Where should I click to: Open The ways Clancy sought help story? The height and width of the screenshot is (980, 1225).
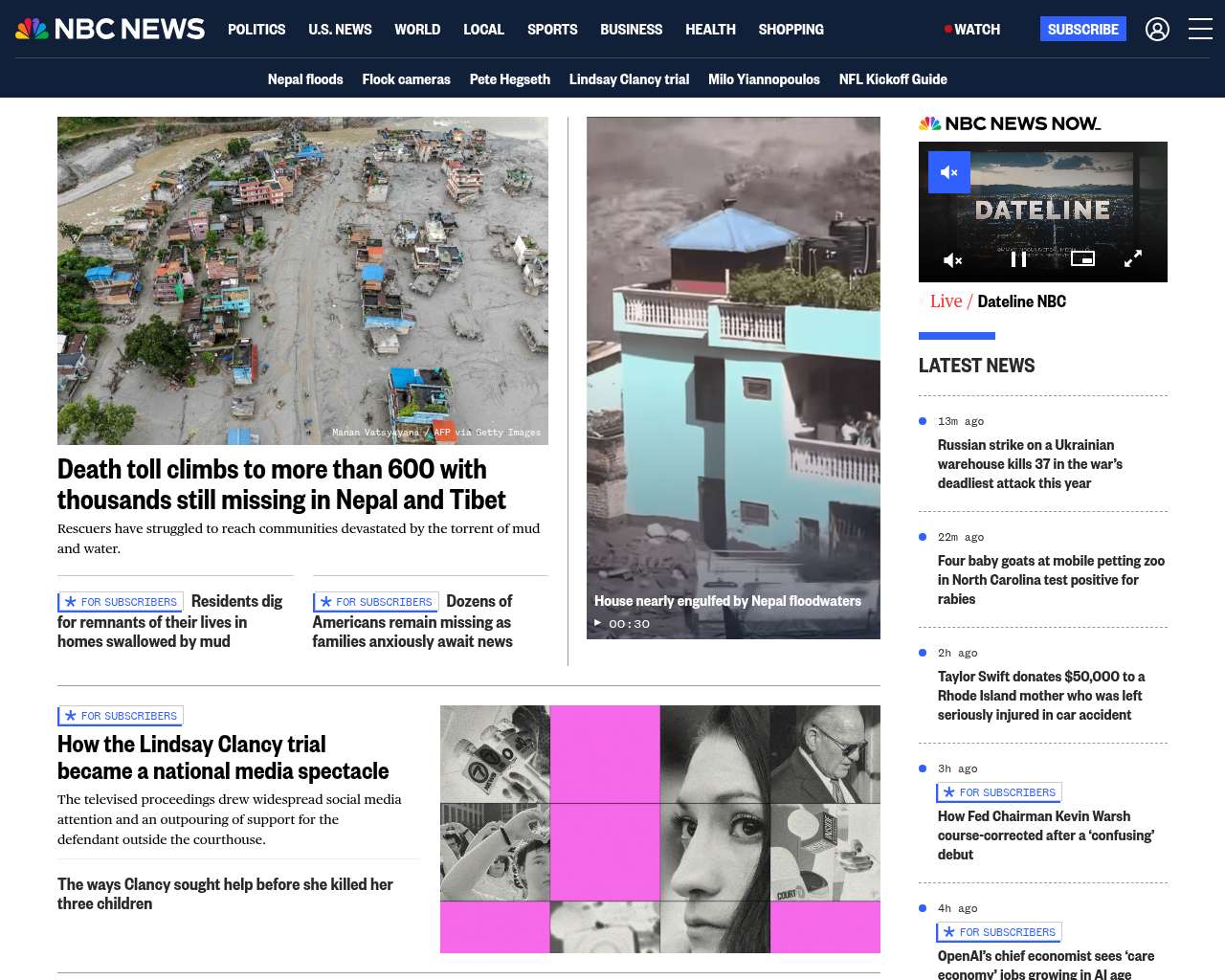point(225,894)
